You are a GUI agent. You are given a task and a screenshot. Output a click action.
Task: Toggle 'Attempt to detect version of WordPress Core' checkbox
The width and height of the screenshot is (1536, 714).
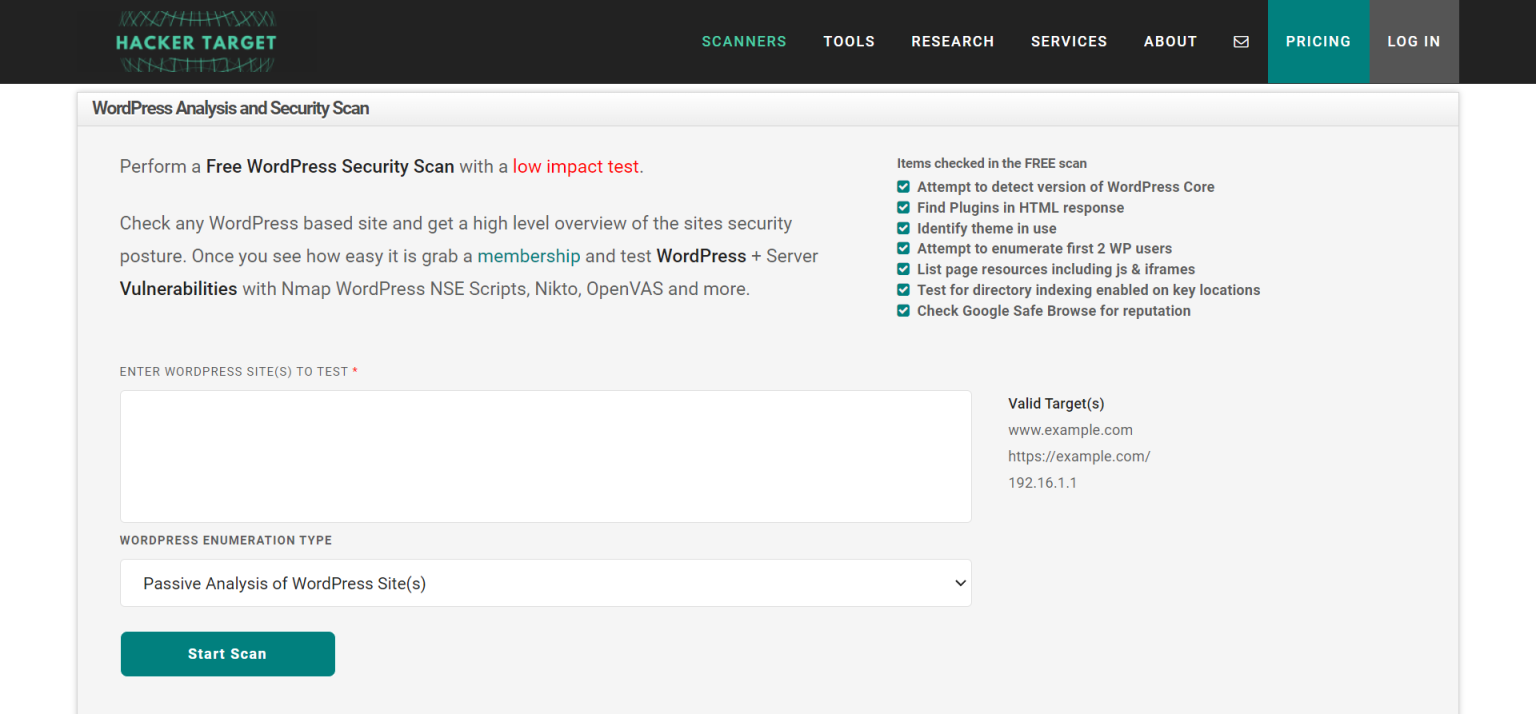pyautogui.click(x=903, y=187)
